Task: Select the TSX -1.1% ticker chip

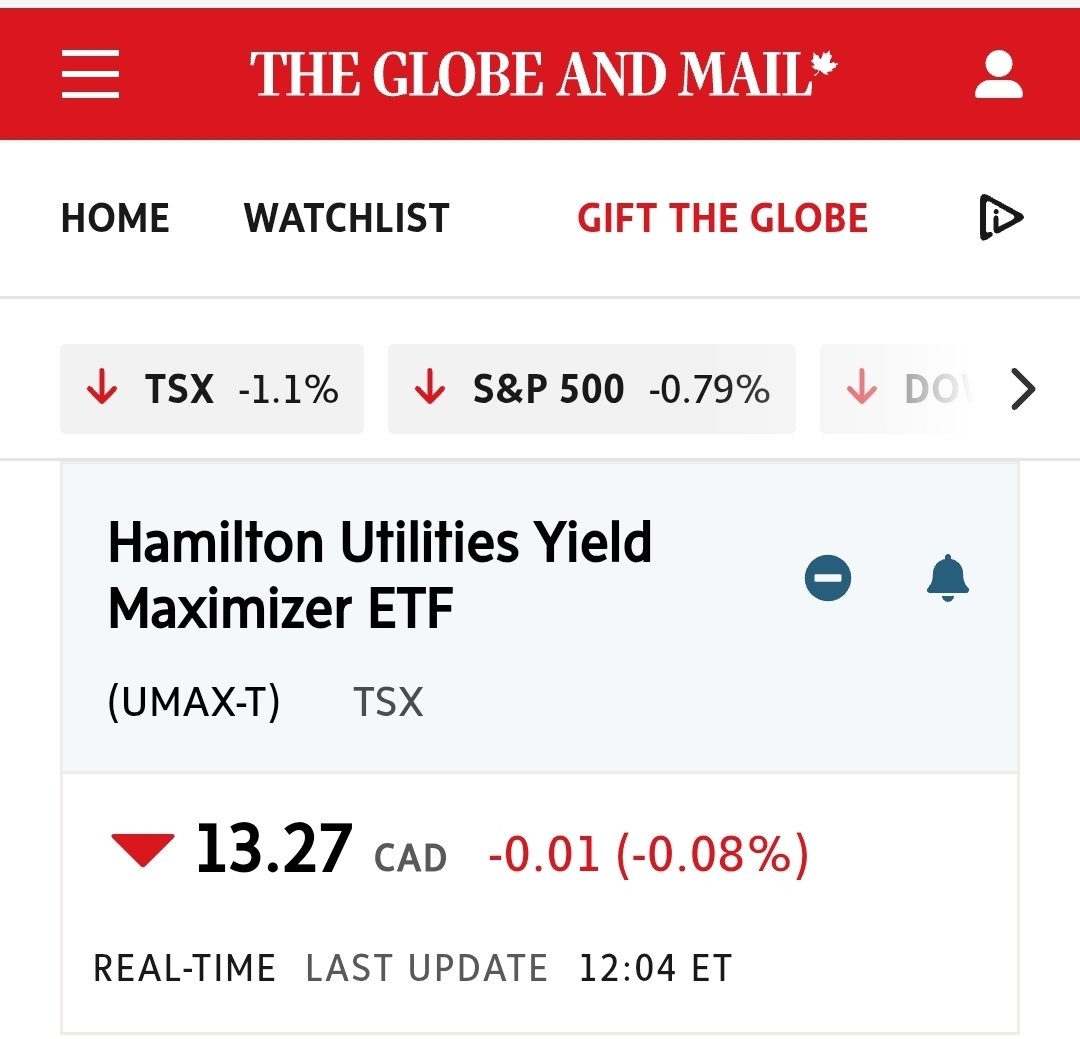Action: (x=211, y=389)
